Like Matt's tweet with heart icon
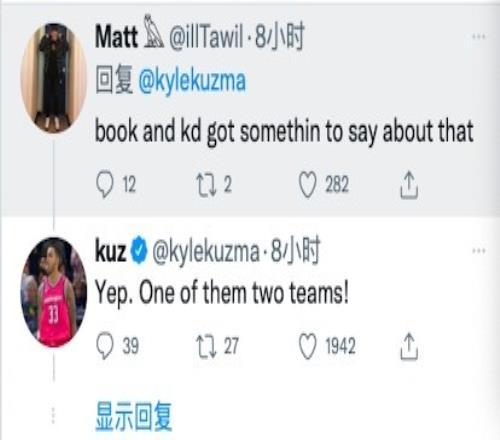The image size is (500, 440). click(x=307, y=185)
